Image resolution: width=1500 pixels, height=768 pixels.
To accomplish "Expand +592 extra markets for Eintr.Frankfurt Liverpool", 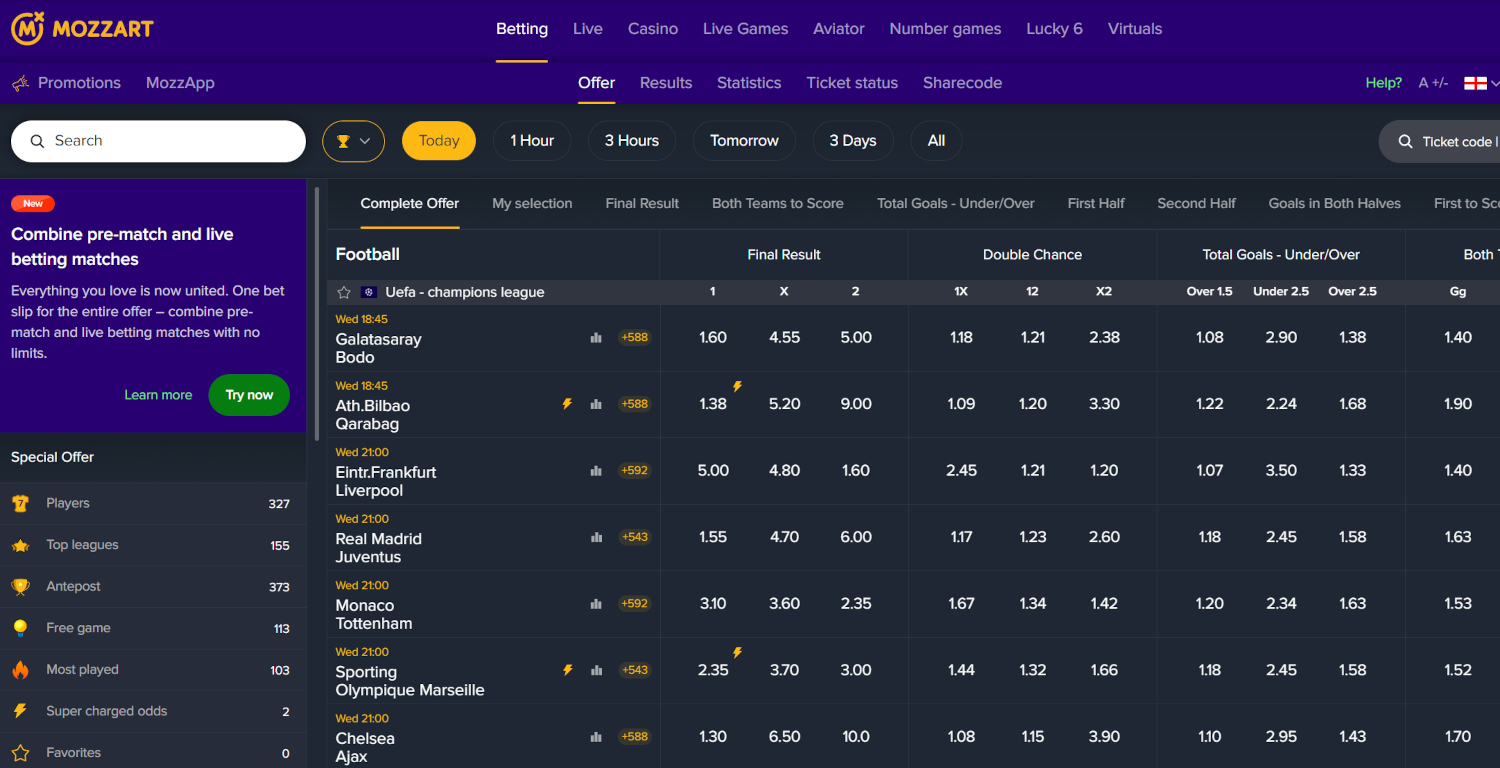I will pos(634,470).
